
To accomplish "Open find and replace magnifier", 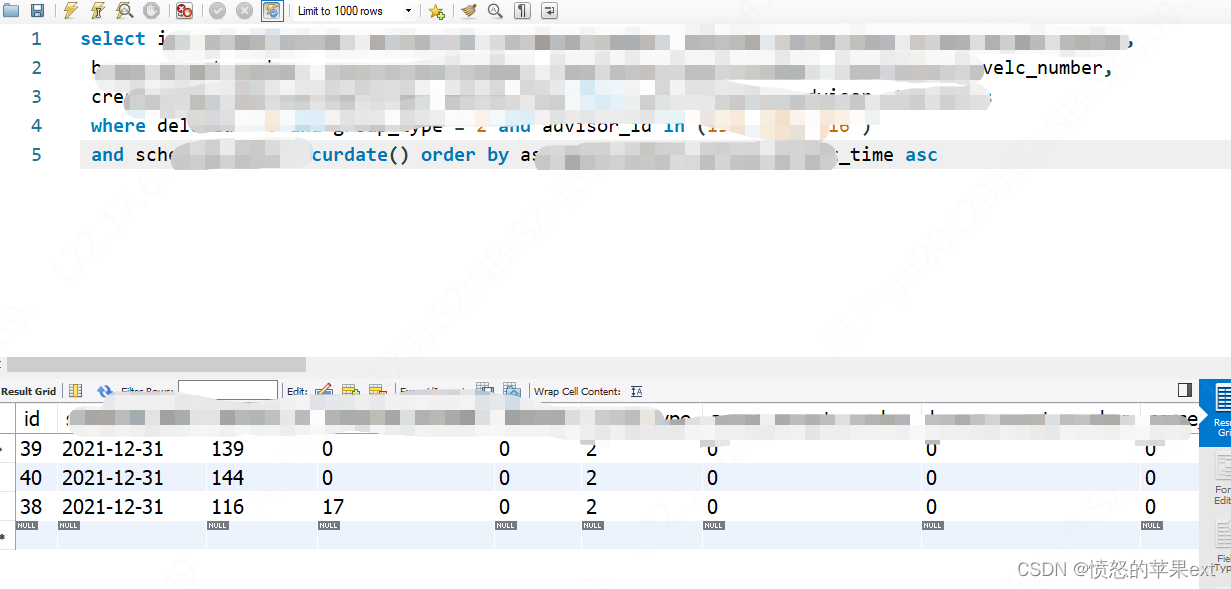I will tap(495, 11).
